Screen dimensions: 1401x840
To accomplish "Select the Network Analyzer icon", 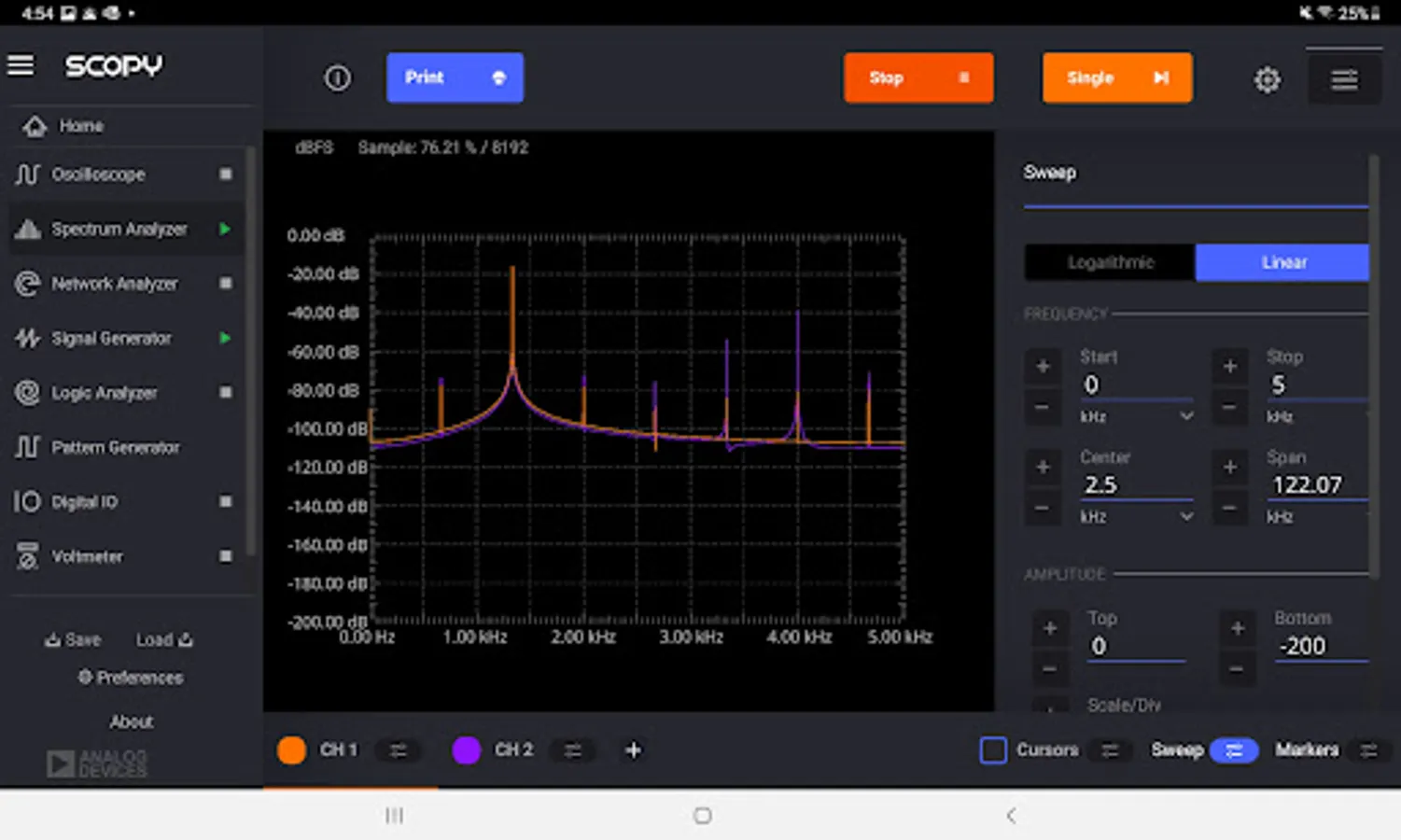I will (28, 284).
